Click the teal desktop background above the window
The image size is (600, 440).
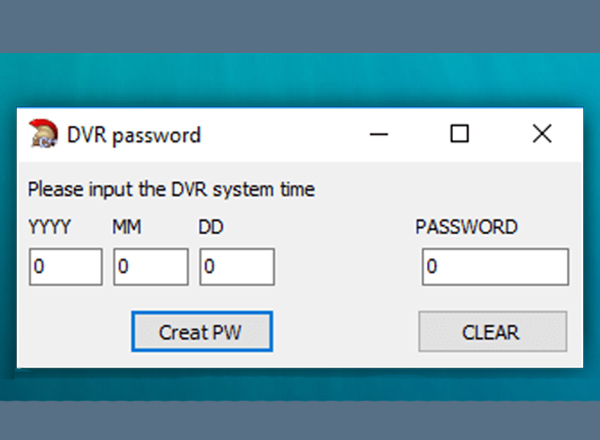click(300, 80)
